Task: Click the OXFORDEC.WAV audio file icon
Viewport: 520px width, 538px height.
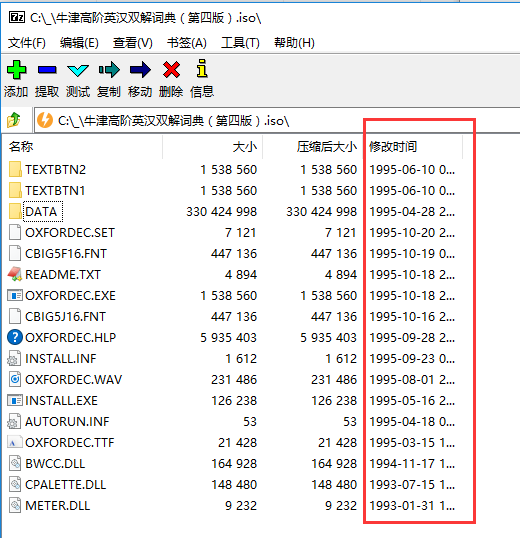Action: [x=15, y=379]
